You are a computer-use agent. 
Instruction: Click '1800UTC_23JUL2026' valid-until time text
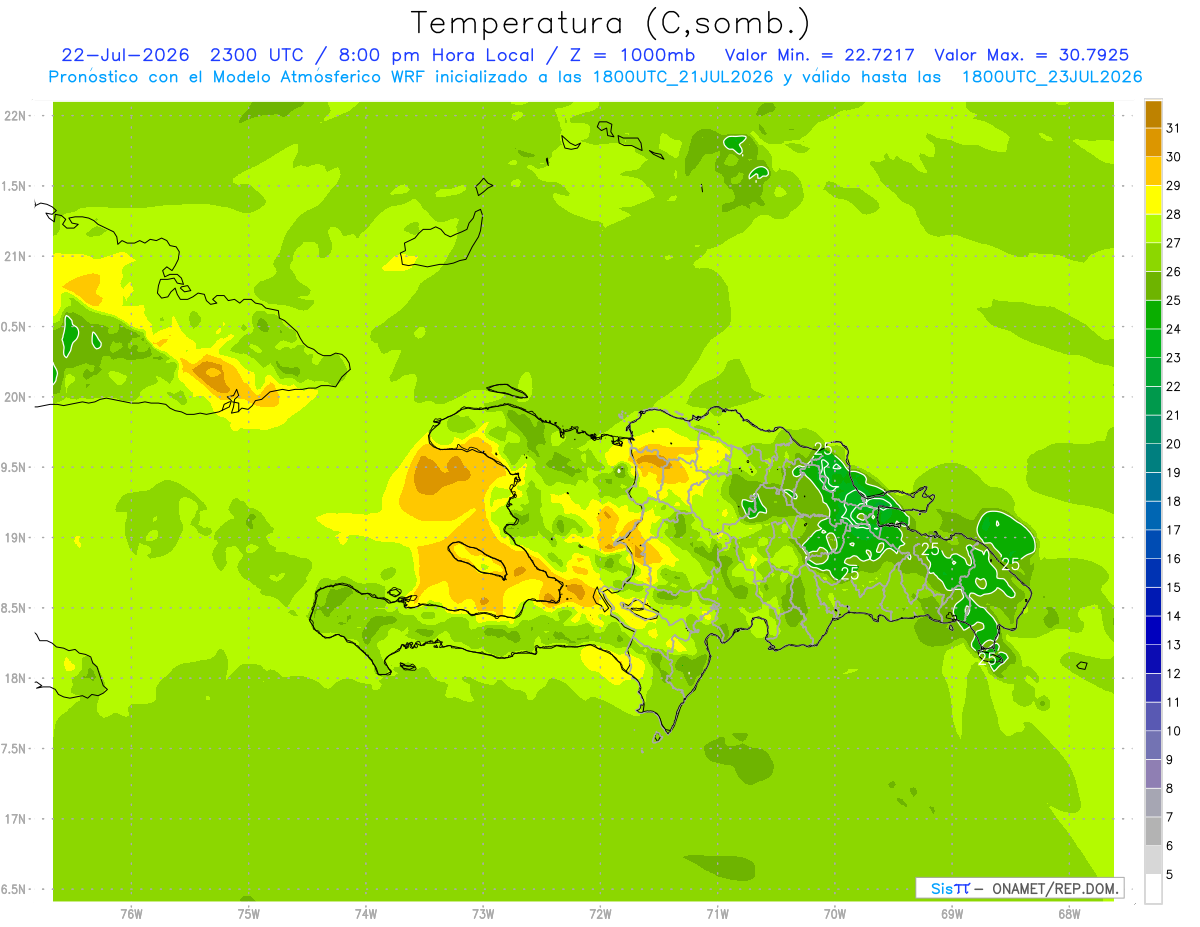point(1052,77)
